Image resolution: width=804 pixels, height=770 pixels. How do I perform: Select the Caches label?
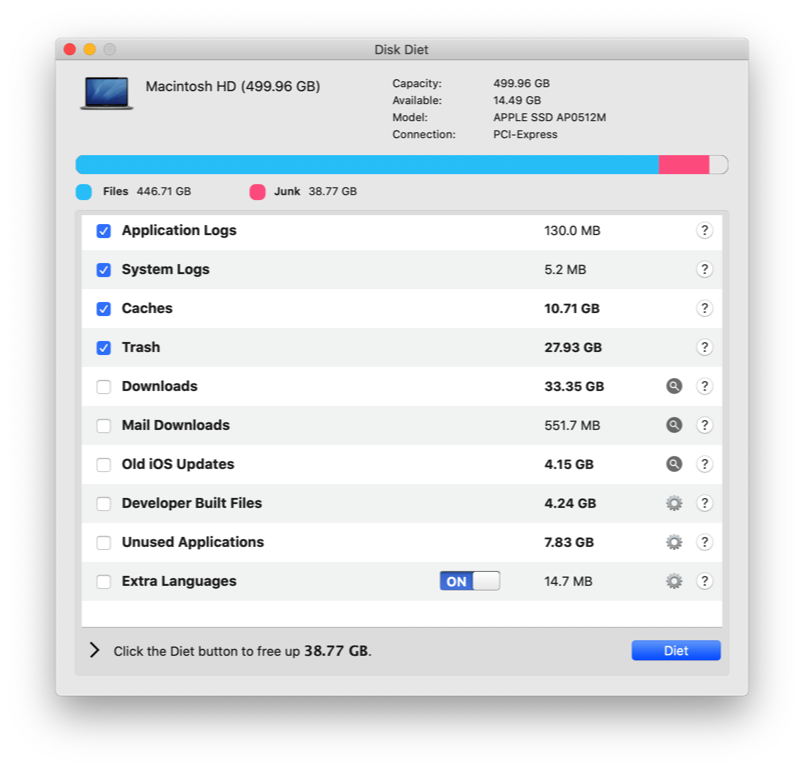[x=147, y=308]
